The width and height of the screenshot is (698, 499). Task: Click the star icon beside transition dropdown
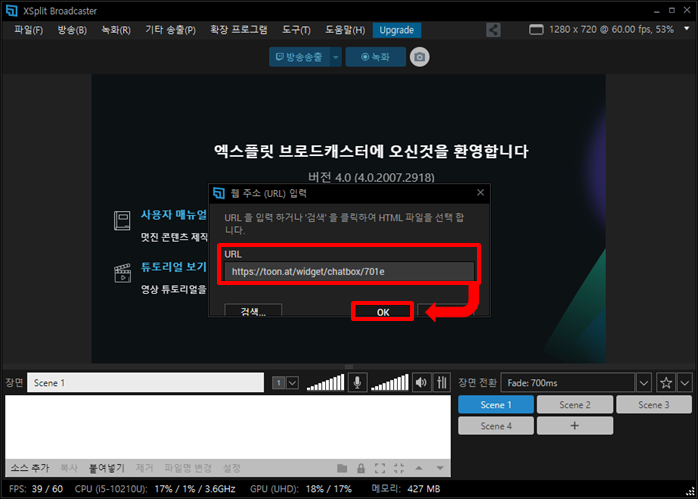point(665,382)
